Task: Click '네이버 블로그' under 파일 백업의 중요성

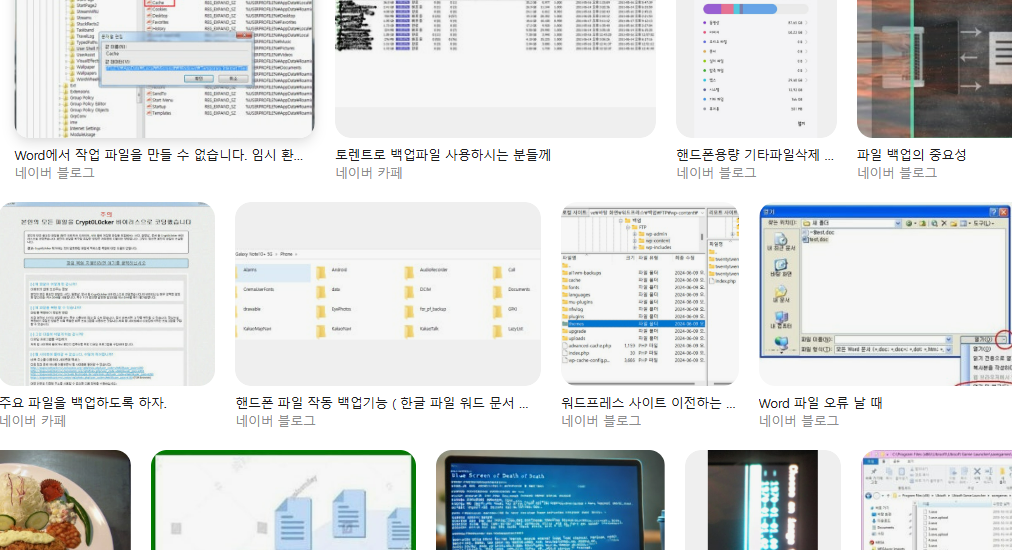Action: coord(897,173)
